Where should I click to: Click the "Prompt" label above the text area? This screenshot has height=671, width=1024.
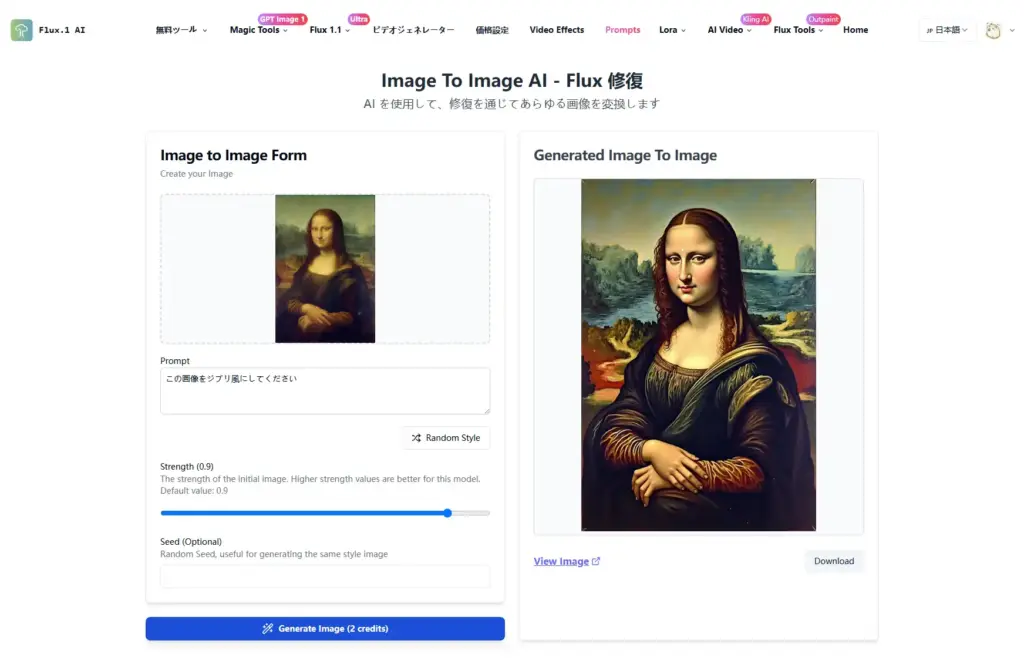[x=175, y=361]
